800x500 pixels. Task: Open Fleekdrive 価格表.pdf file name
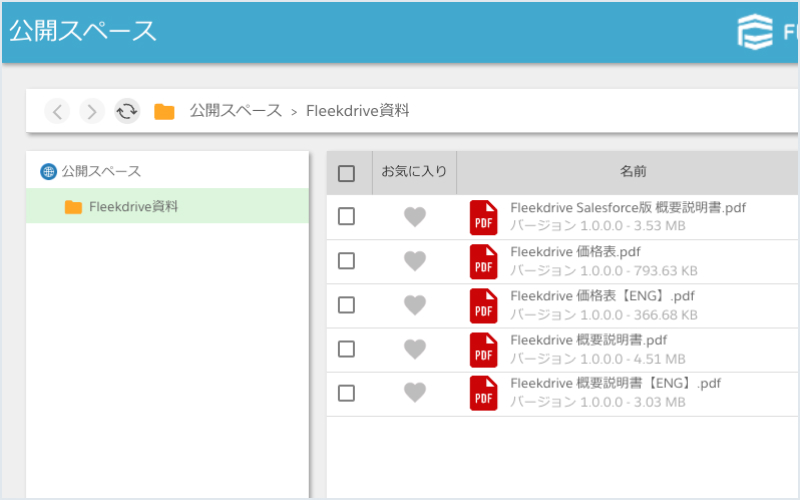click(576, 252)
